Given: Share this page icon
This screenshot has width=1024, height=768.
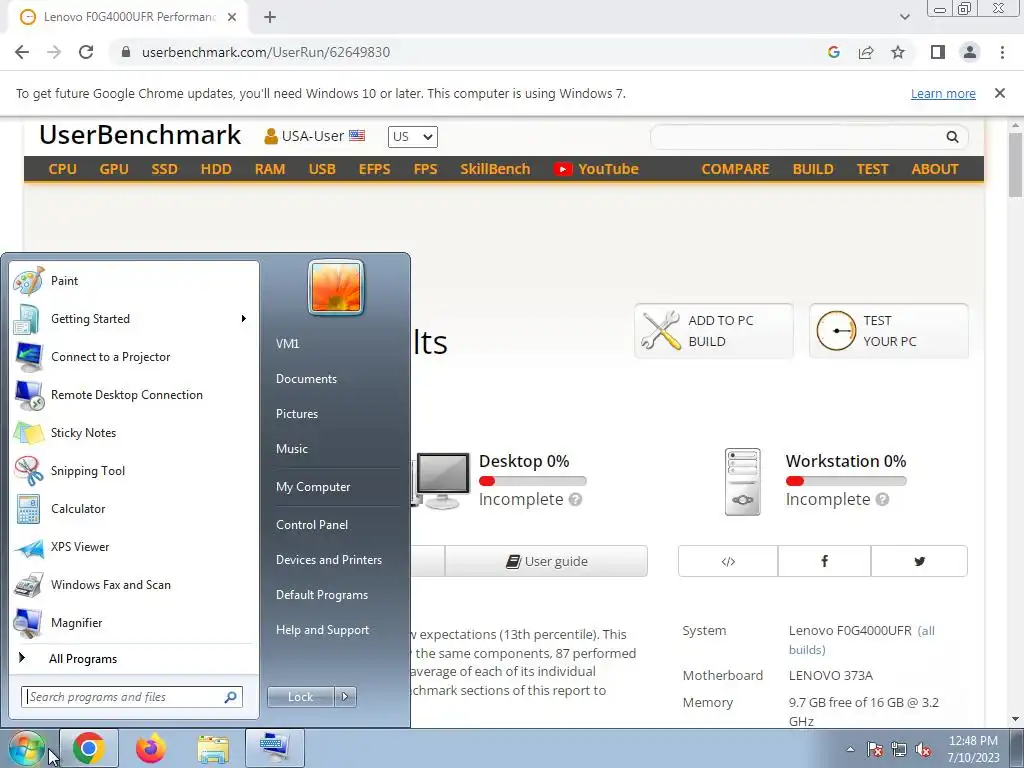Looking at the screenshot, I should tap(866, 52).
